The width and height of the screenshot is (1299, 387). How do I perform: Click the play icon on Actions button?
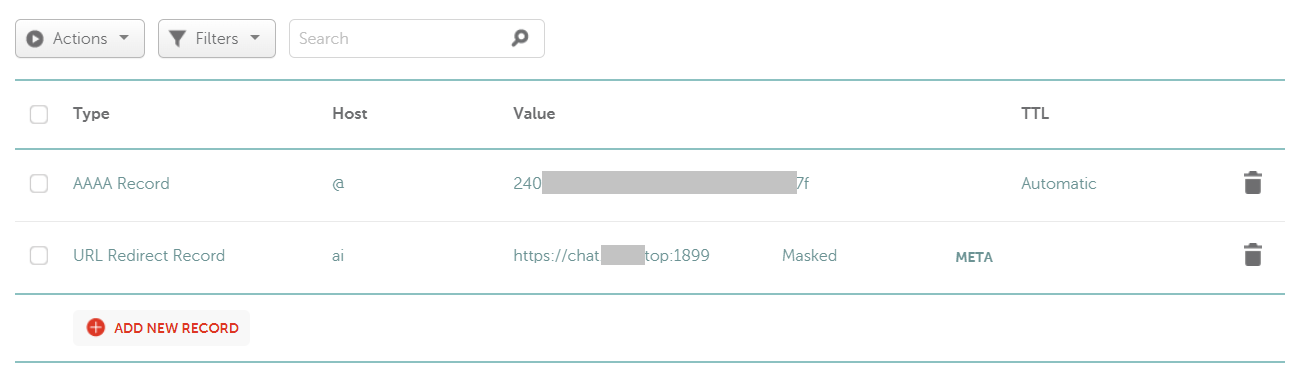pyautogui.click(x=36, y=39)
